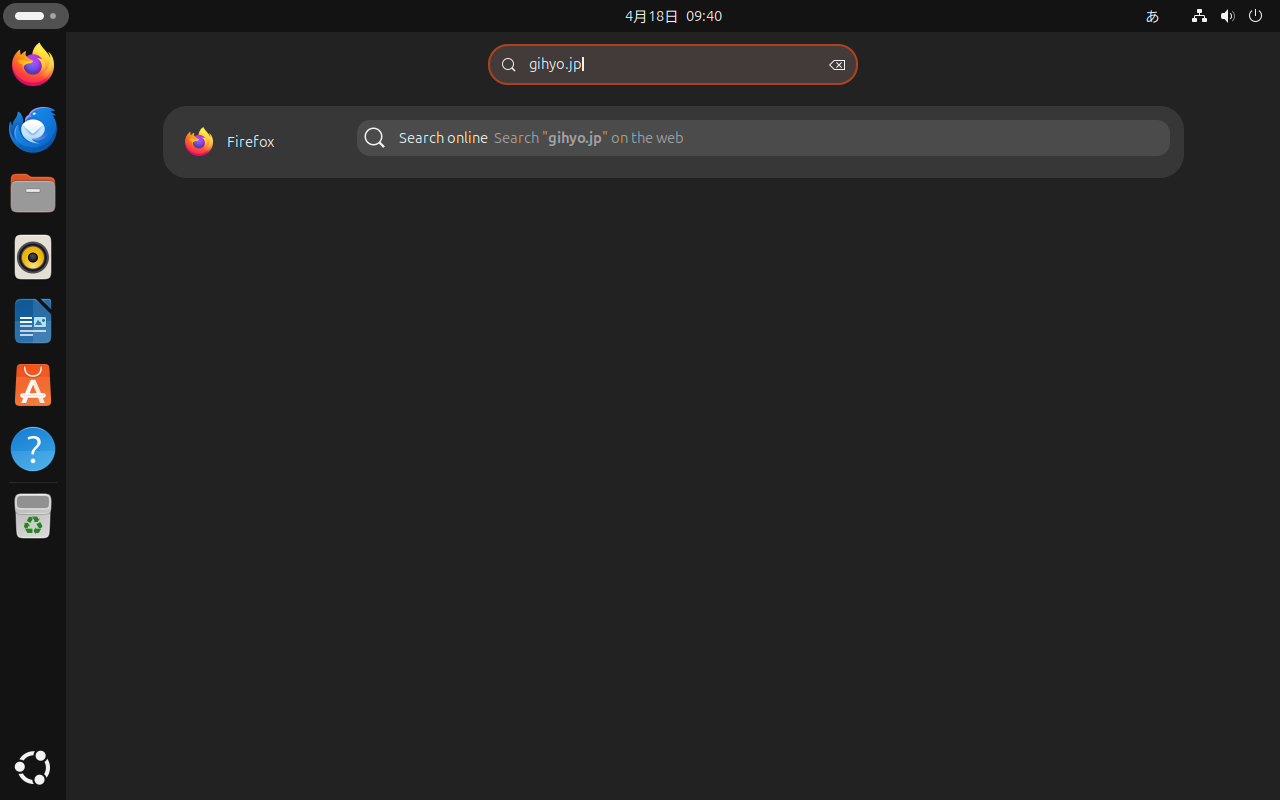
Task: Click the wired network status icon
Action: (x=1199, y=16)
